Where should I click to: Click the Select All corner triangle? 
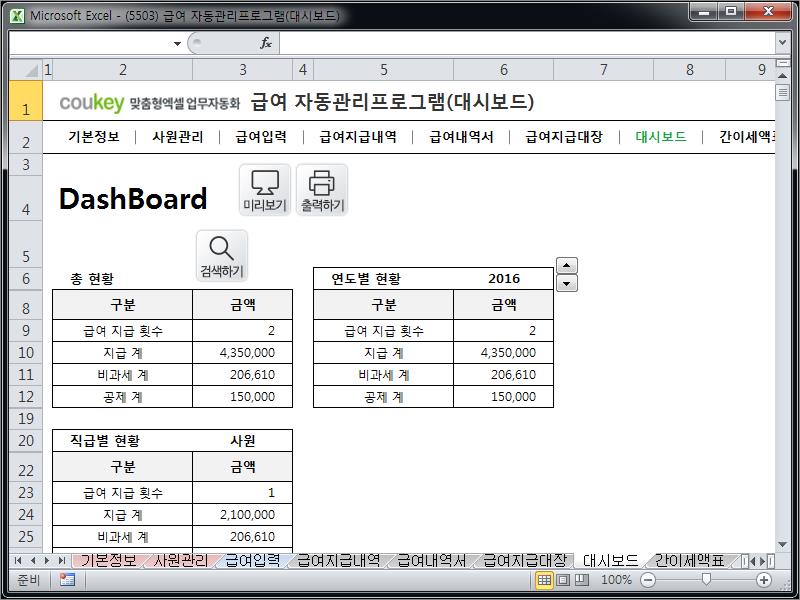click(x=26, y=70)
